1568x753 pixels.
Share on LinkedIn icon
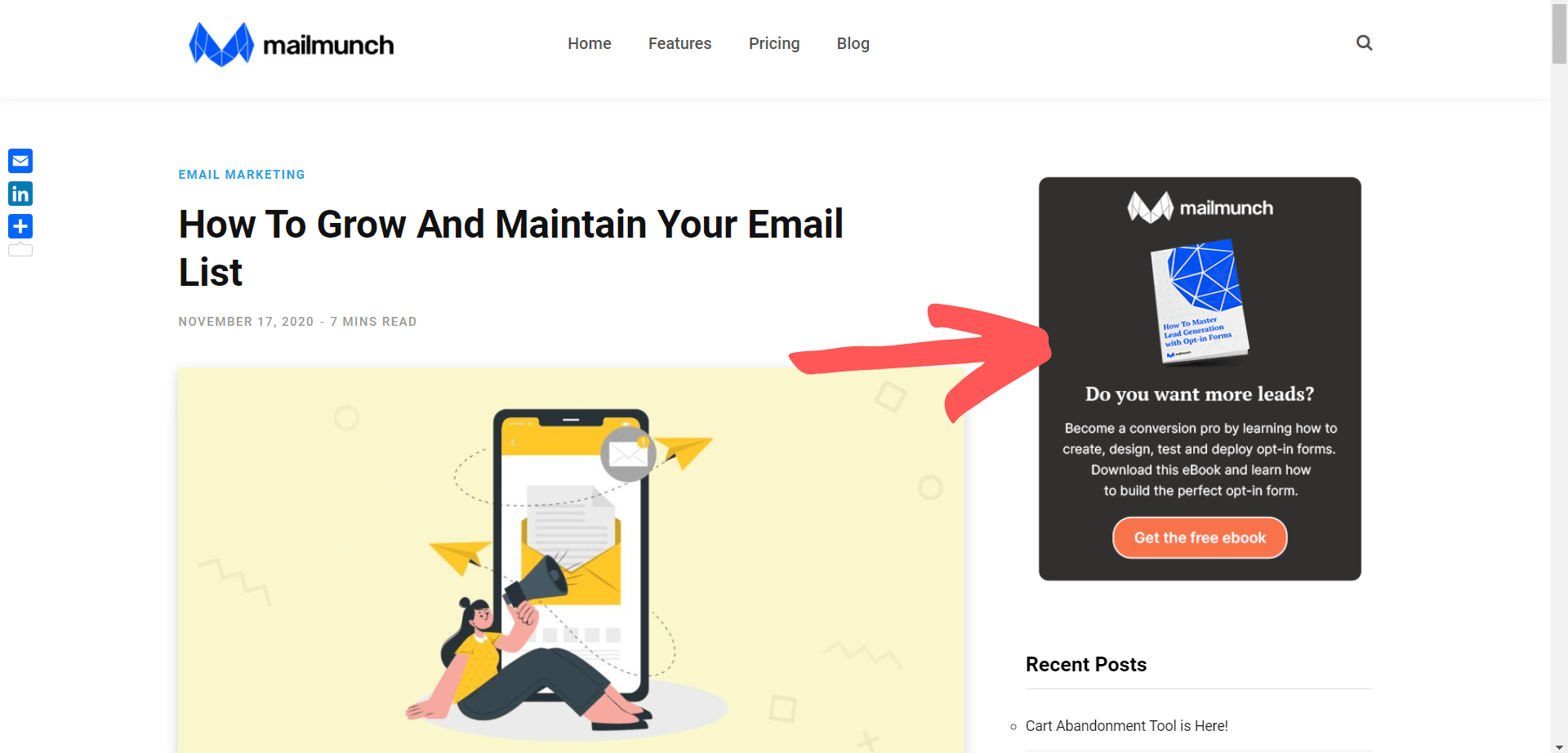[x=20, y=194]
